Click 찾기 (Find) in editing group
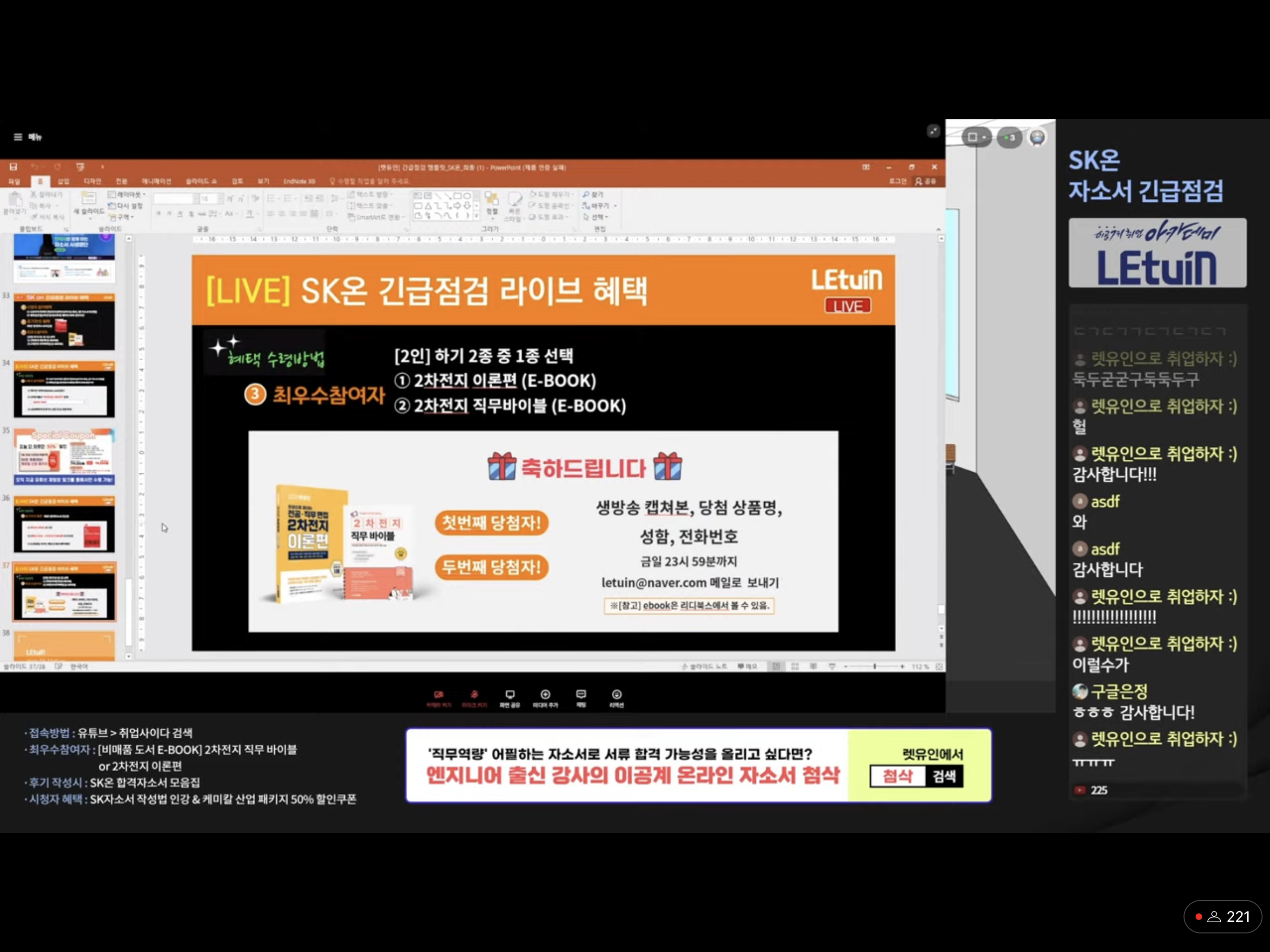 tap(593, 195)
